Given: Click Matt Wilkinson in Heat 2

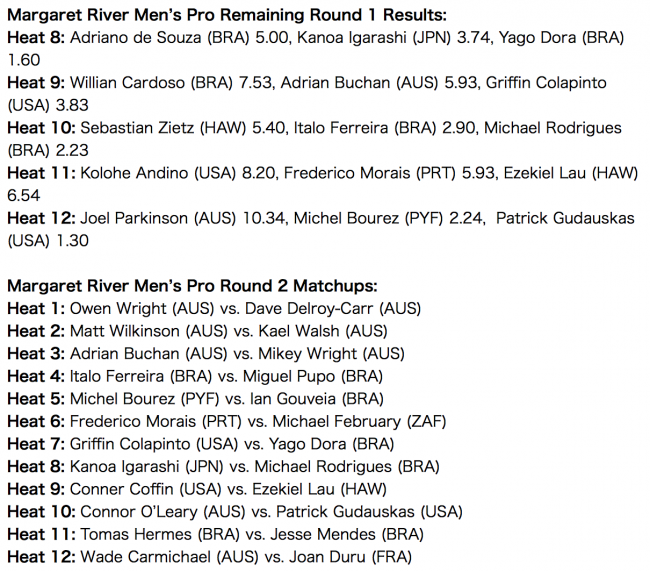Looking at the screenshot, I should [x=125, y=331].
